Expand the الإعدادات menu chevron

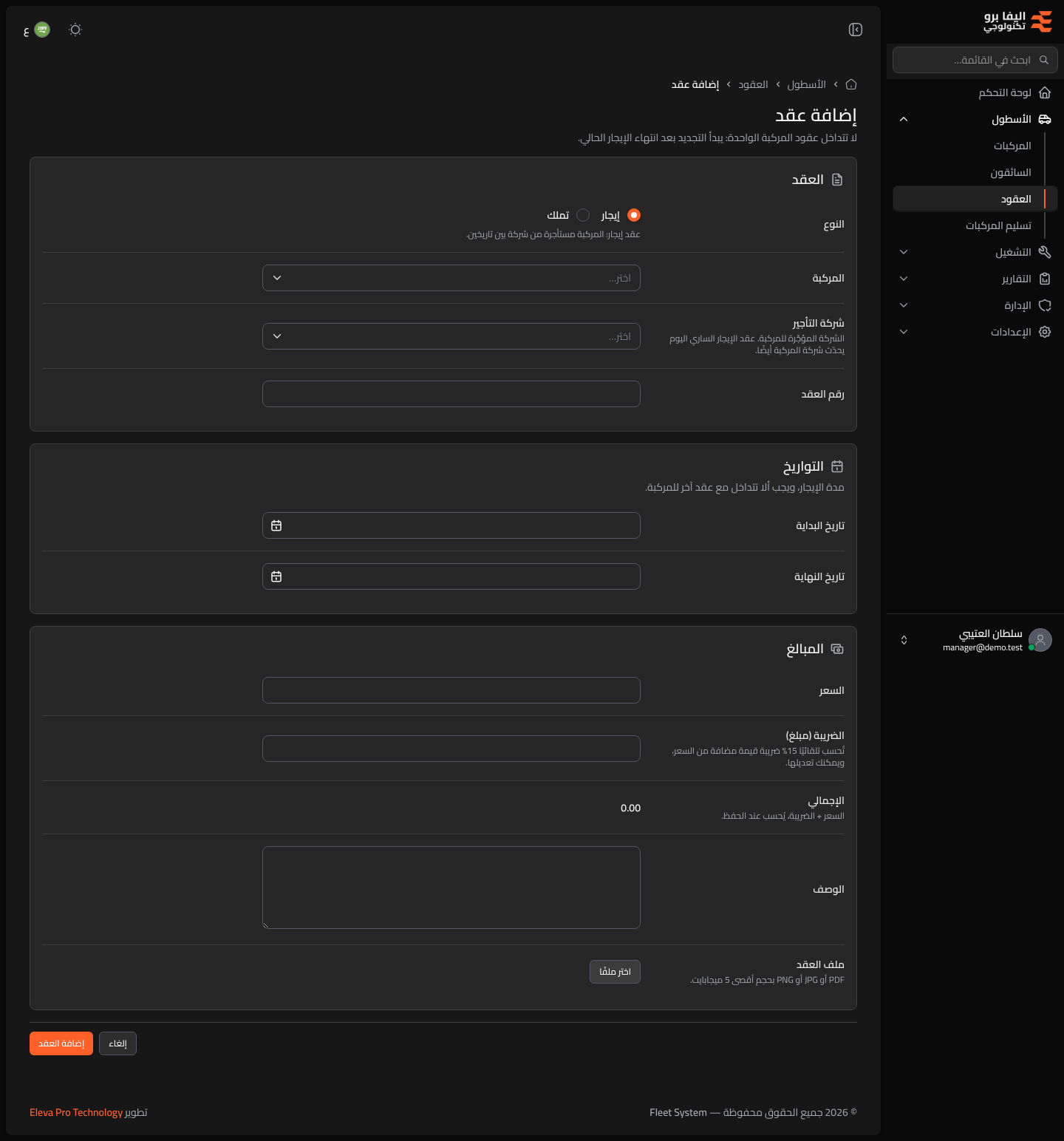[x=904, y=332]
